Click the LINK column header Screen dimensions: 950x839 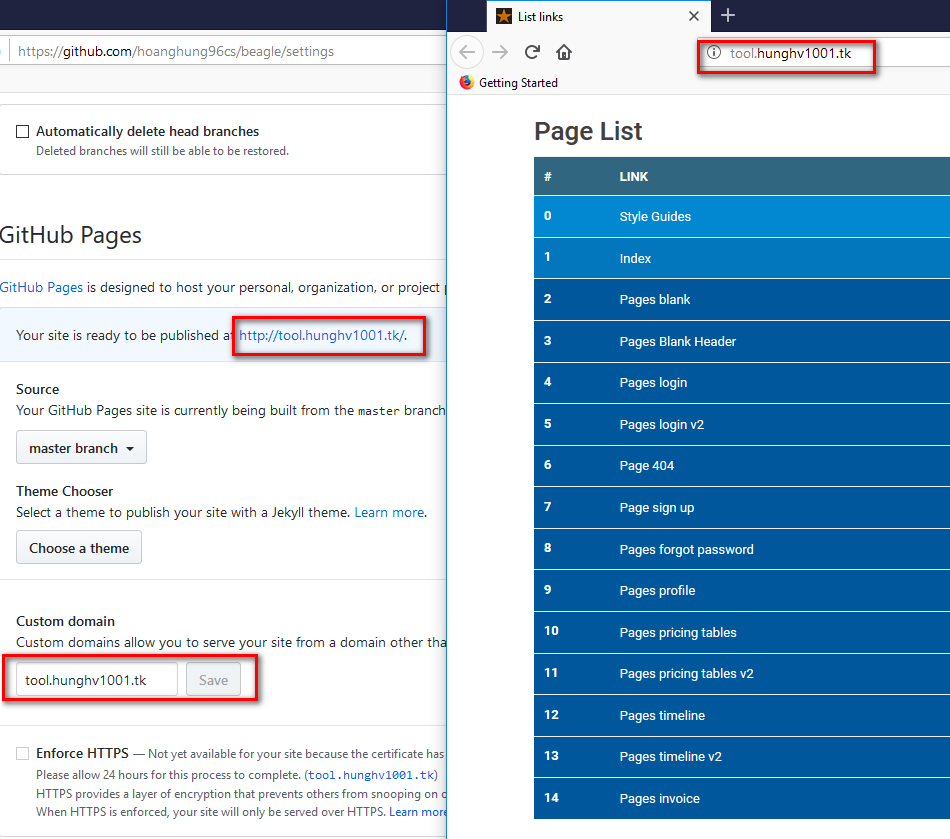coord(634,176)
